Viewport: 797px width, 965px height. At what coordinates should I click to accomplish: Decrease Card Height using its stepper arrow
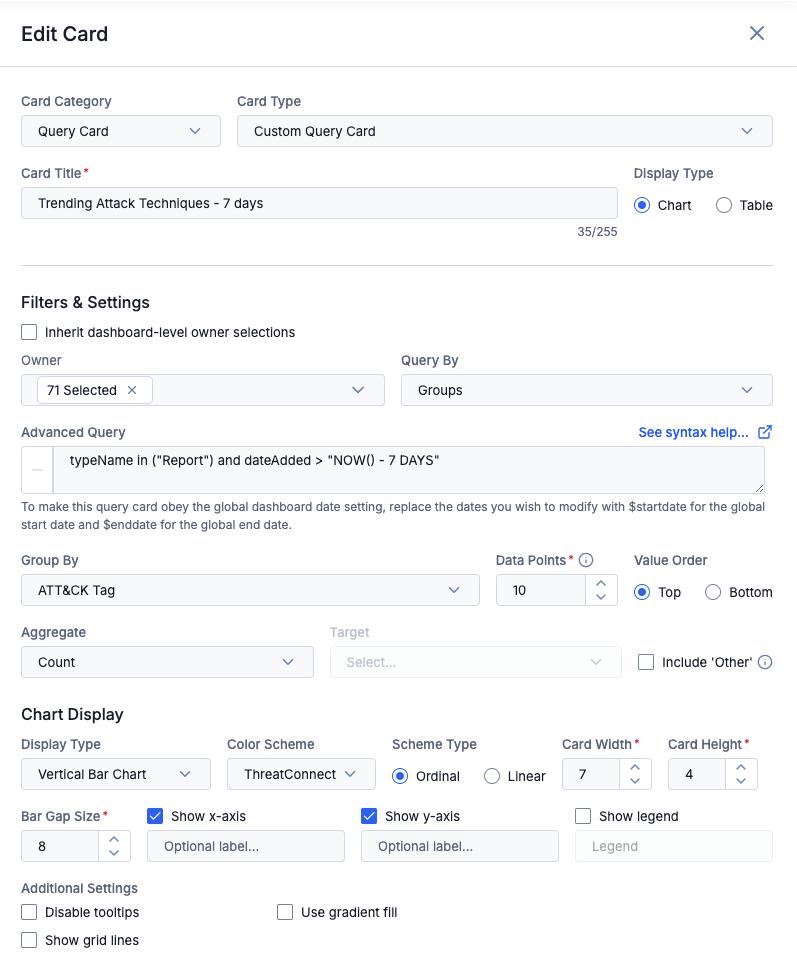coord(740,780)
